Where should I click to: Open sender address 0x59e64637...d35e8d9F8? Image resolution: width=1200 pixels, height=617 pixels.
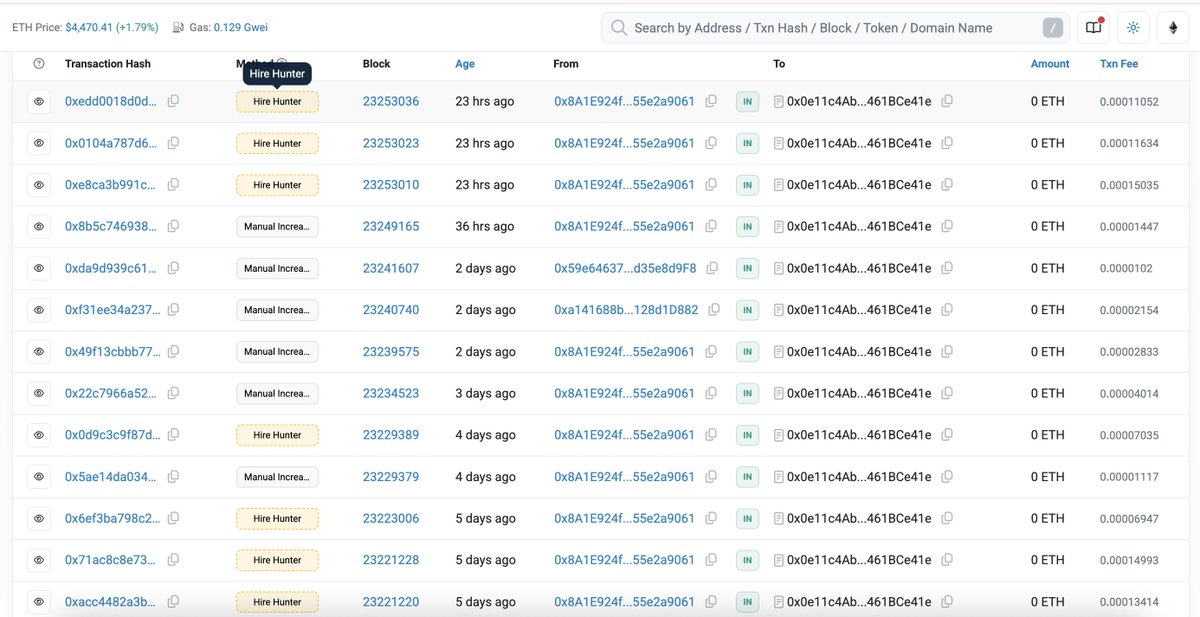pos(625,268)
